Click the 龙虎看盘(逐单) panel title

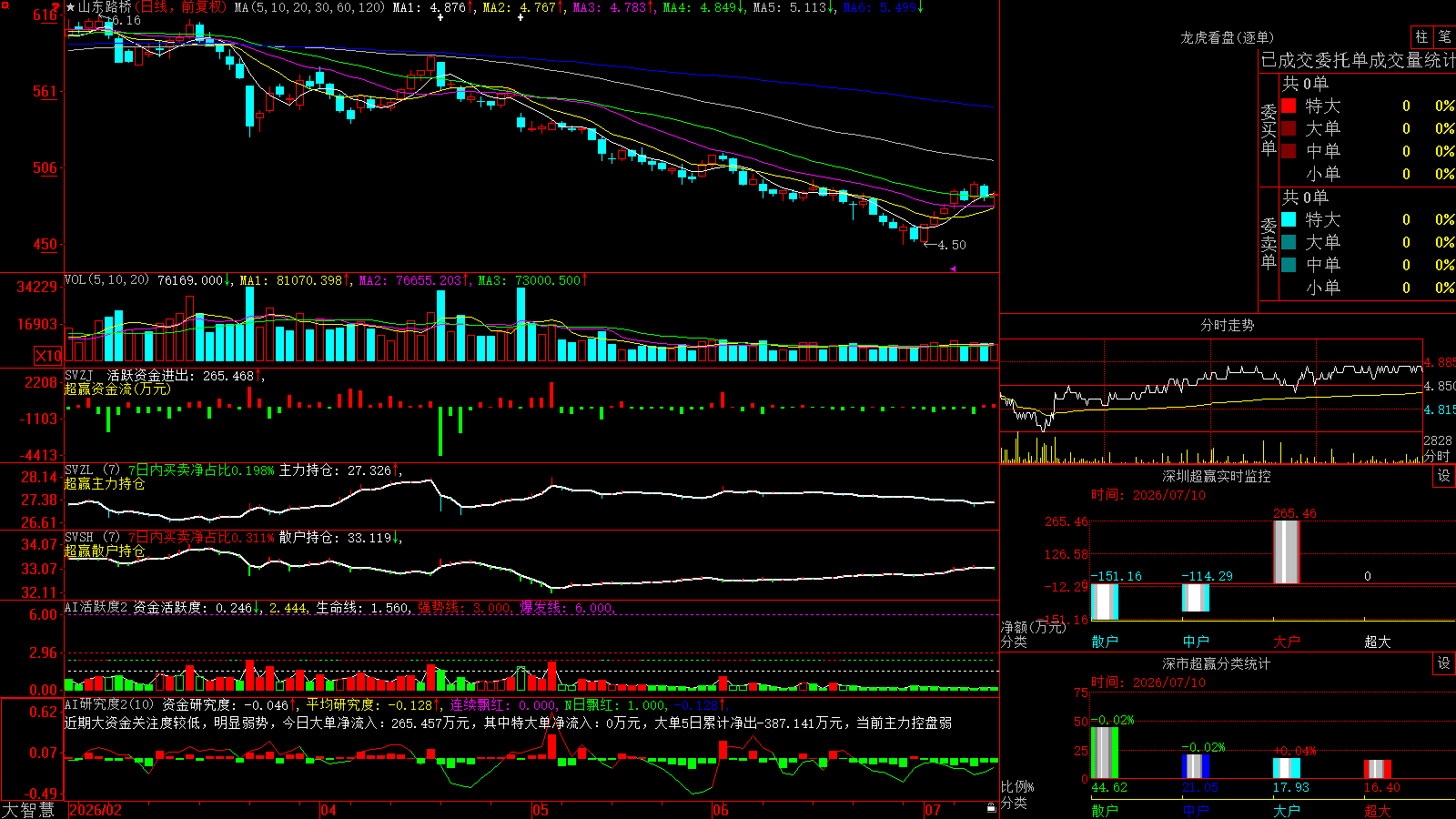click(1228, 37)
